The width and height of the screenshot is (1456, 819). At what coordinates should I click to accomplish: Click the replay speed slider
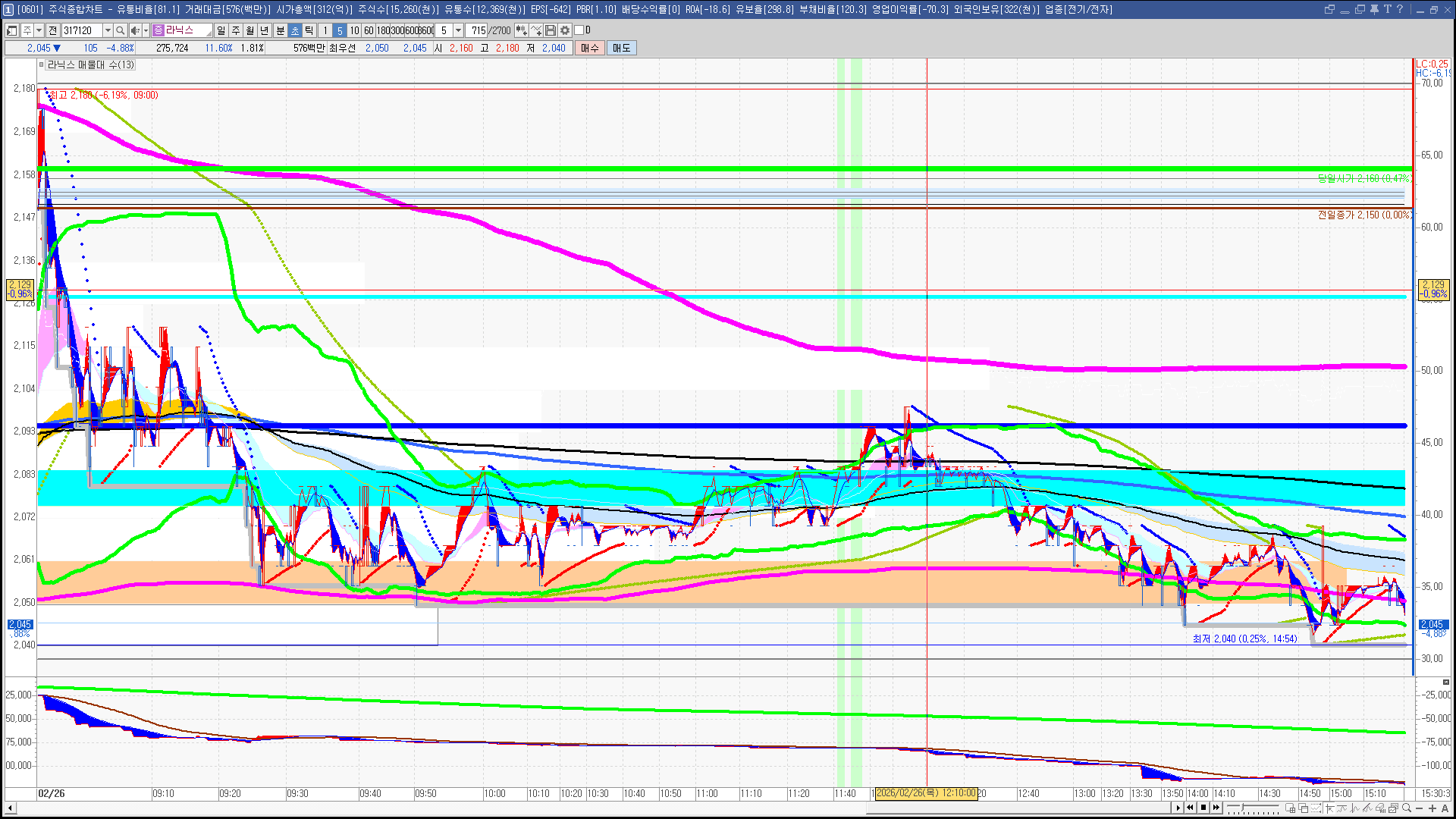point(1253,808)
